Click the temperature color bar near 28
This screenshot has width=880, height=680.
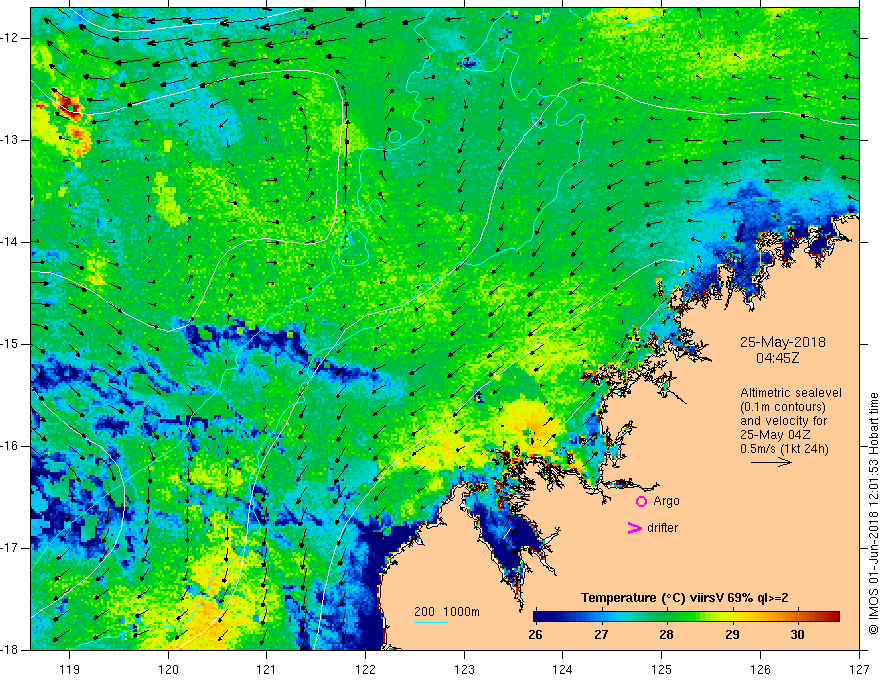667,617
